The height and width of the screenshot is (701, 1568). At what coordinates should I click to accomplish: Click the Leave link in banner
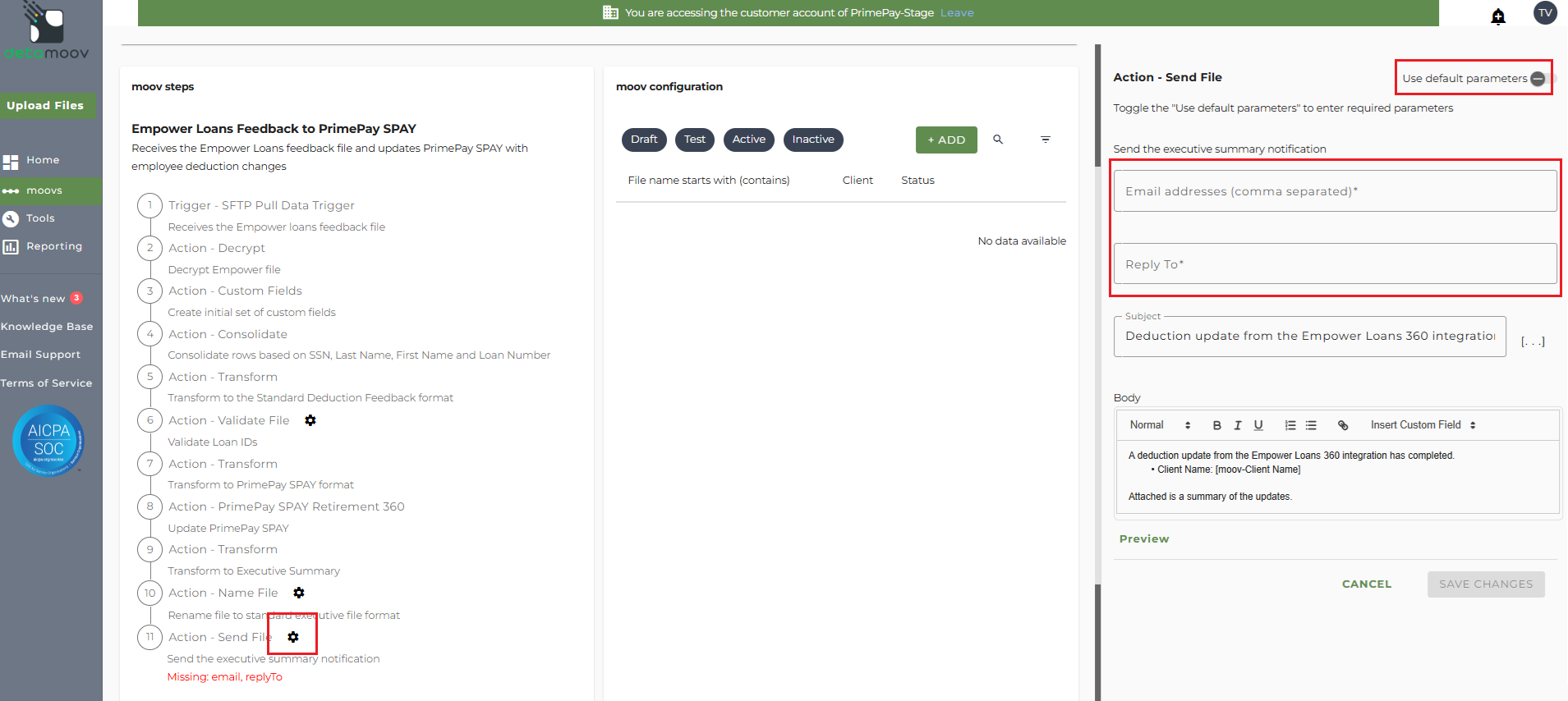coord(957,12)
